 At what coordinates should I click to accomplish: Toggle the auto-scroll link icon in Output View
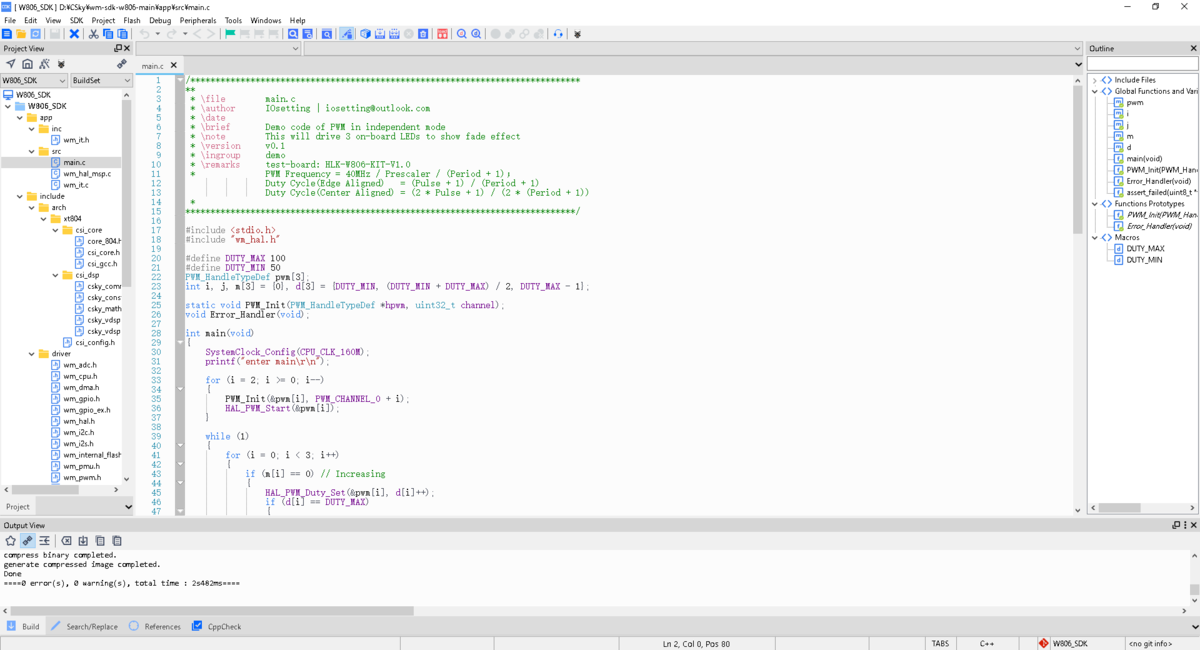(27, 541)
